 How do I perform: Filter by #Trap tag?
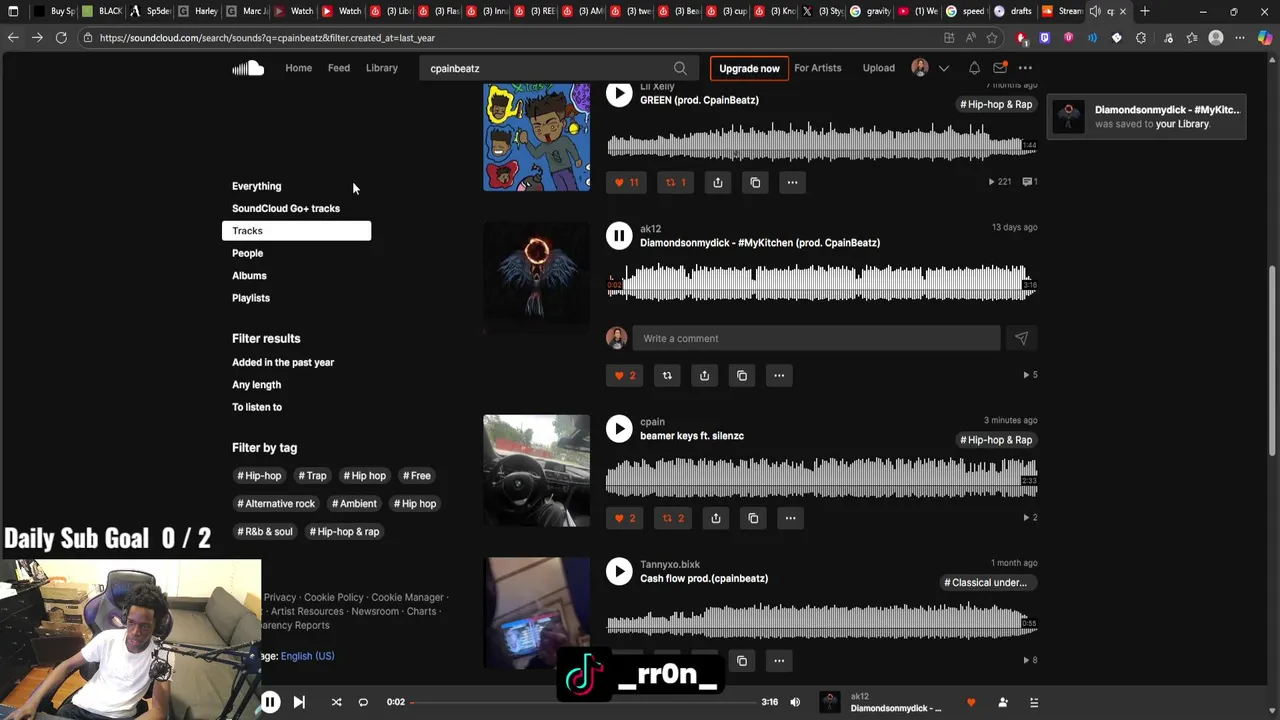(x=312, y=476)
